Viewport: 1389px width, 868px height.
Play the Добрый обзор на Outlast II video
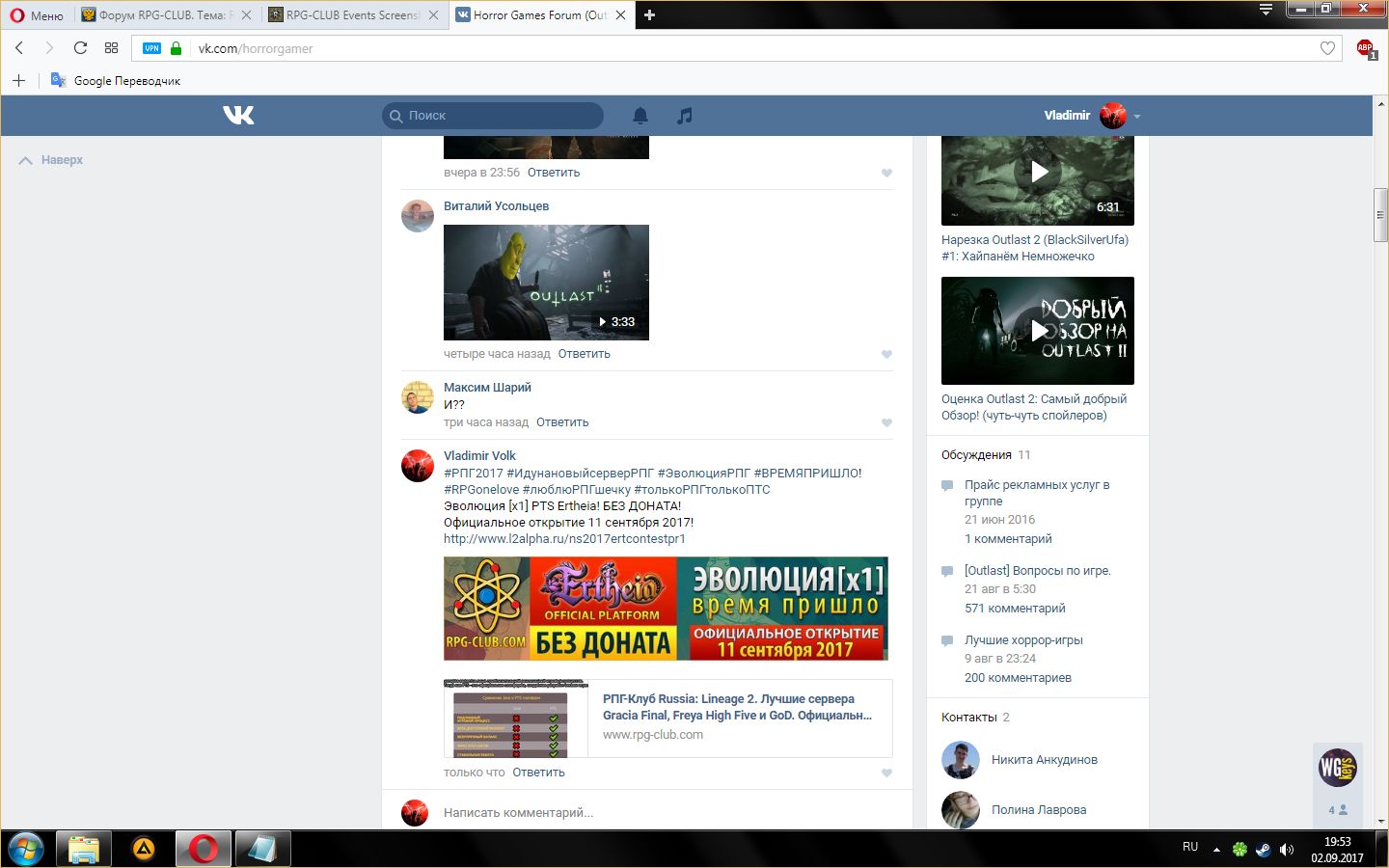click(x=1038, y=331)
